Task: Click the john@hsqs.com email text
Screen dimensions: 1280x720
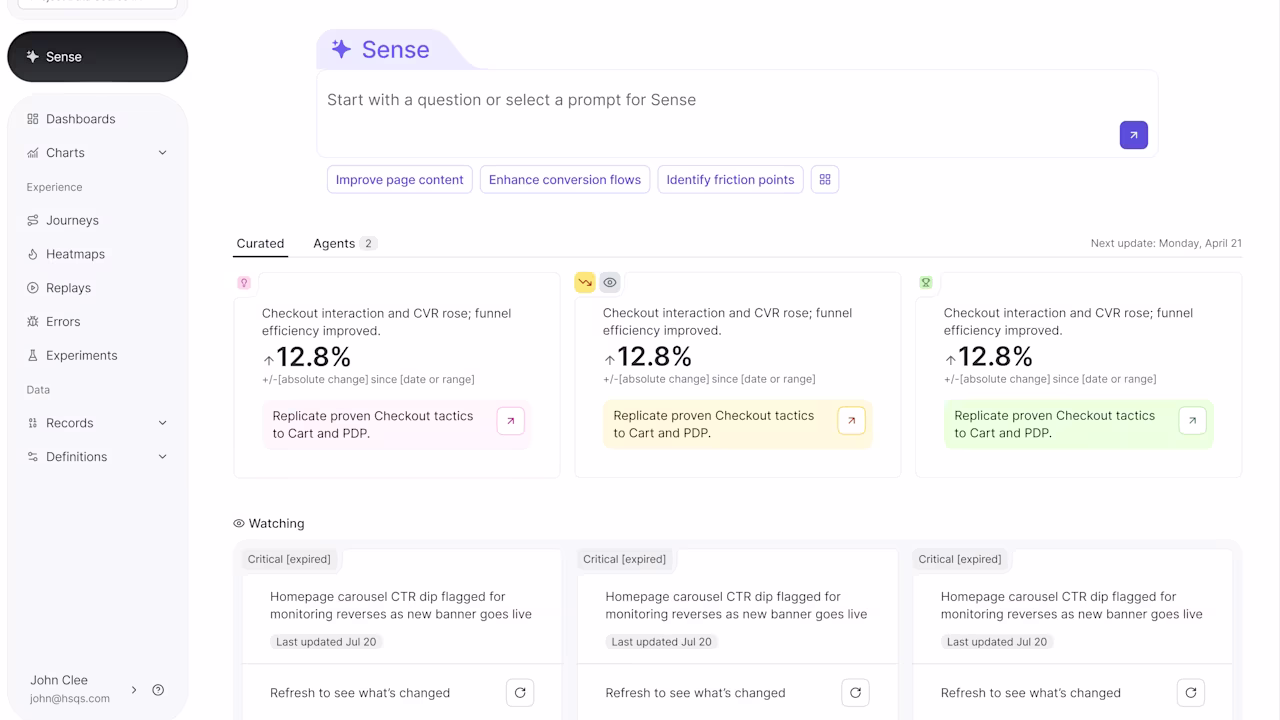Action: coord(70,699)
